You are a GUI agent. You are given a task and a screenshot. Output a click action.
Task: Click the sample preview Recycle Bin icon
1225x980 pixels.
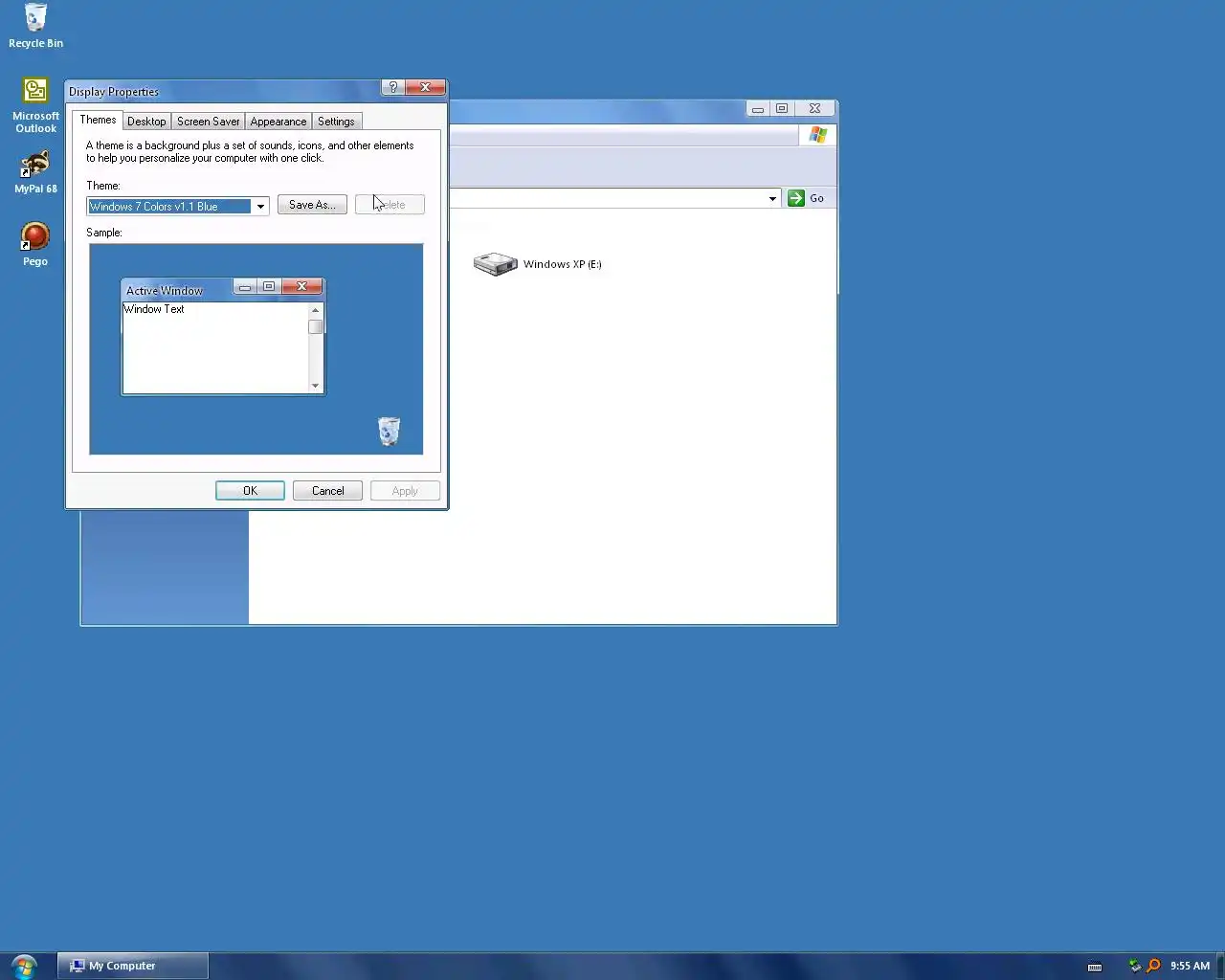[x=389, y=431]
